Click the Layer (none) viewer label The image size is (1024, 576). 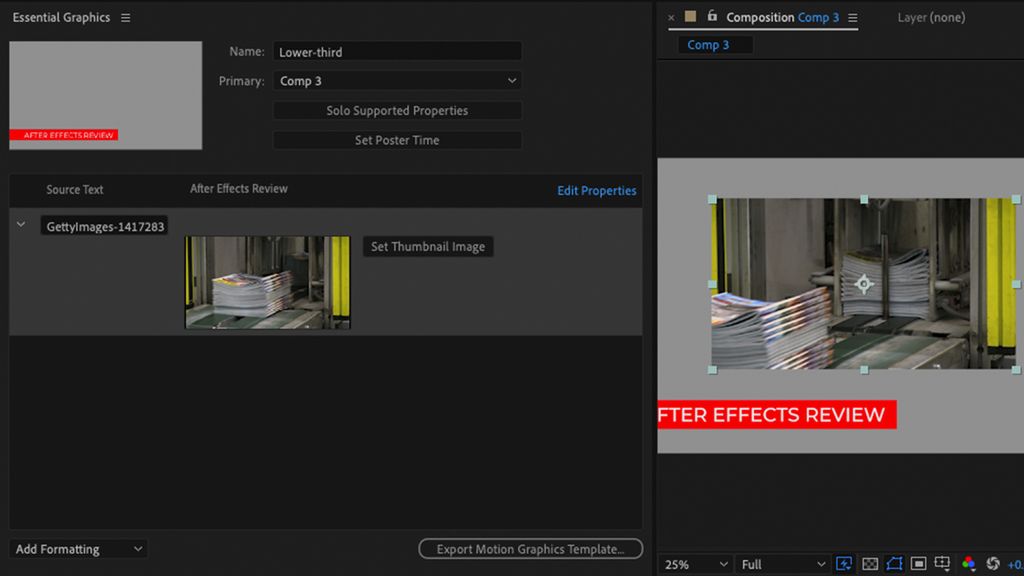930,17
